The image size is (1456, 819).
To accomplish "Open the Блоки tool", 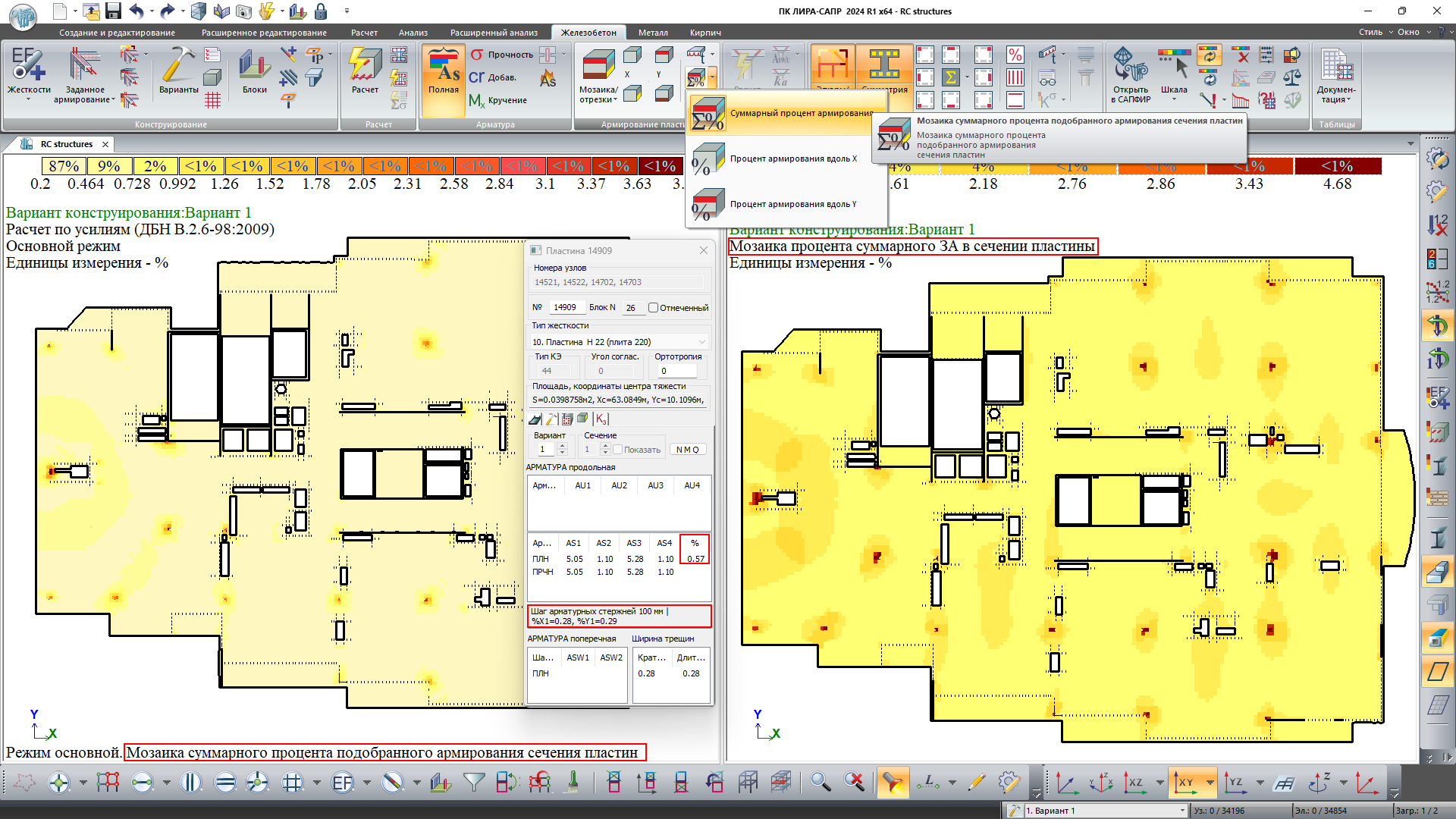I will pyautogui.click(x=254, y=65).
